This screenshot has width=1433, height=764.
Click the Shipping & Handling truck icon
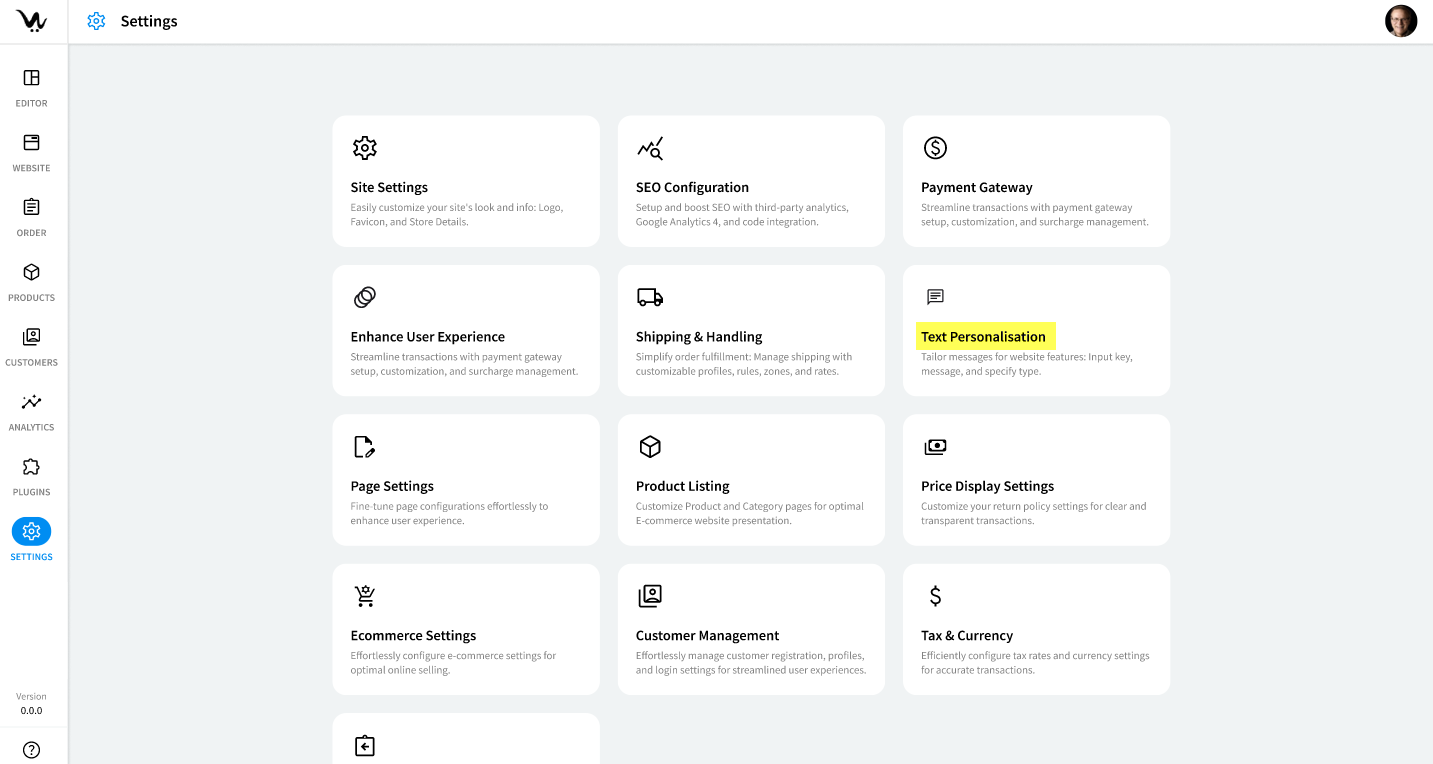650,297
